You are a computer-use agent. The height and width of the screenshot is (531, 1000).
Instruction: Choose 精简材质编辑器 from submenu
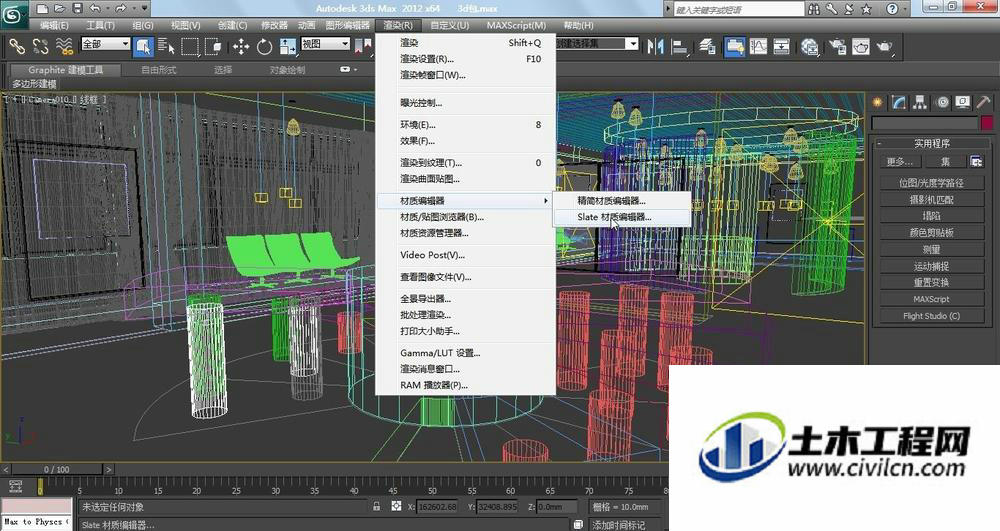coord(620,201)
